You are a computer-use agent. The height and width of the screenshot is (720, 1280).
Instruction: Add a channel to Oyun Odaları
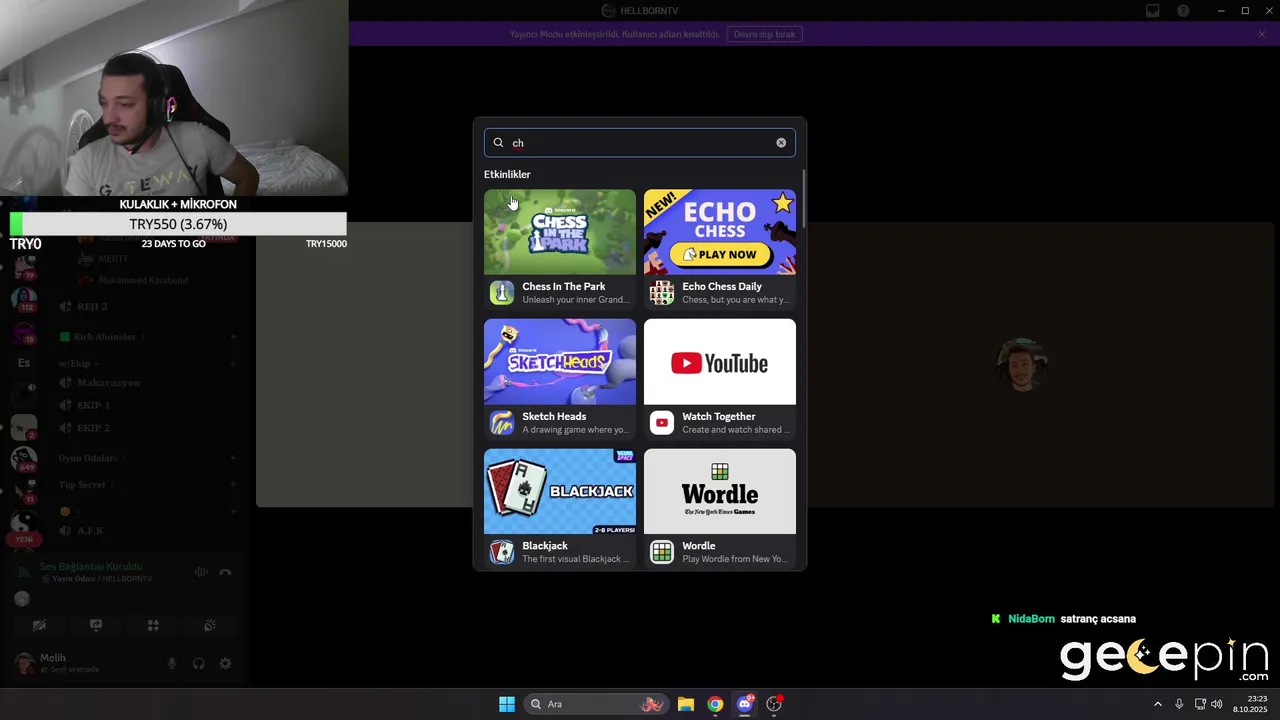[233, 458]
